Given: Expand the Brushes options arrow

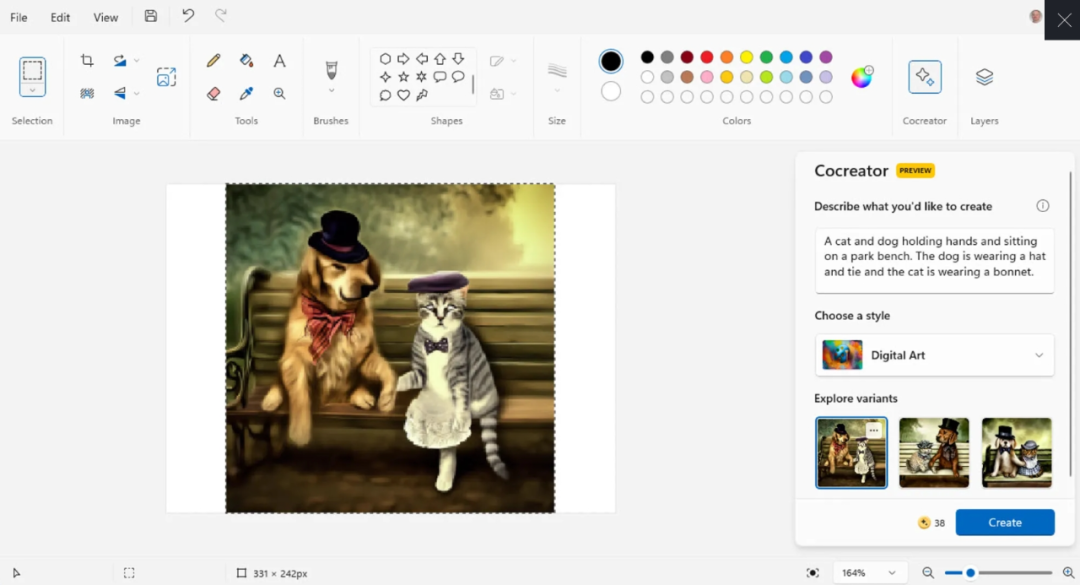Looking at the screenshot, I should pyautogui.click(x=331, y=91).
